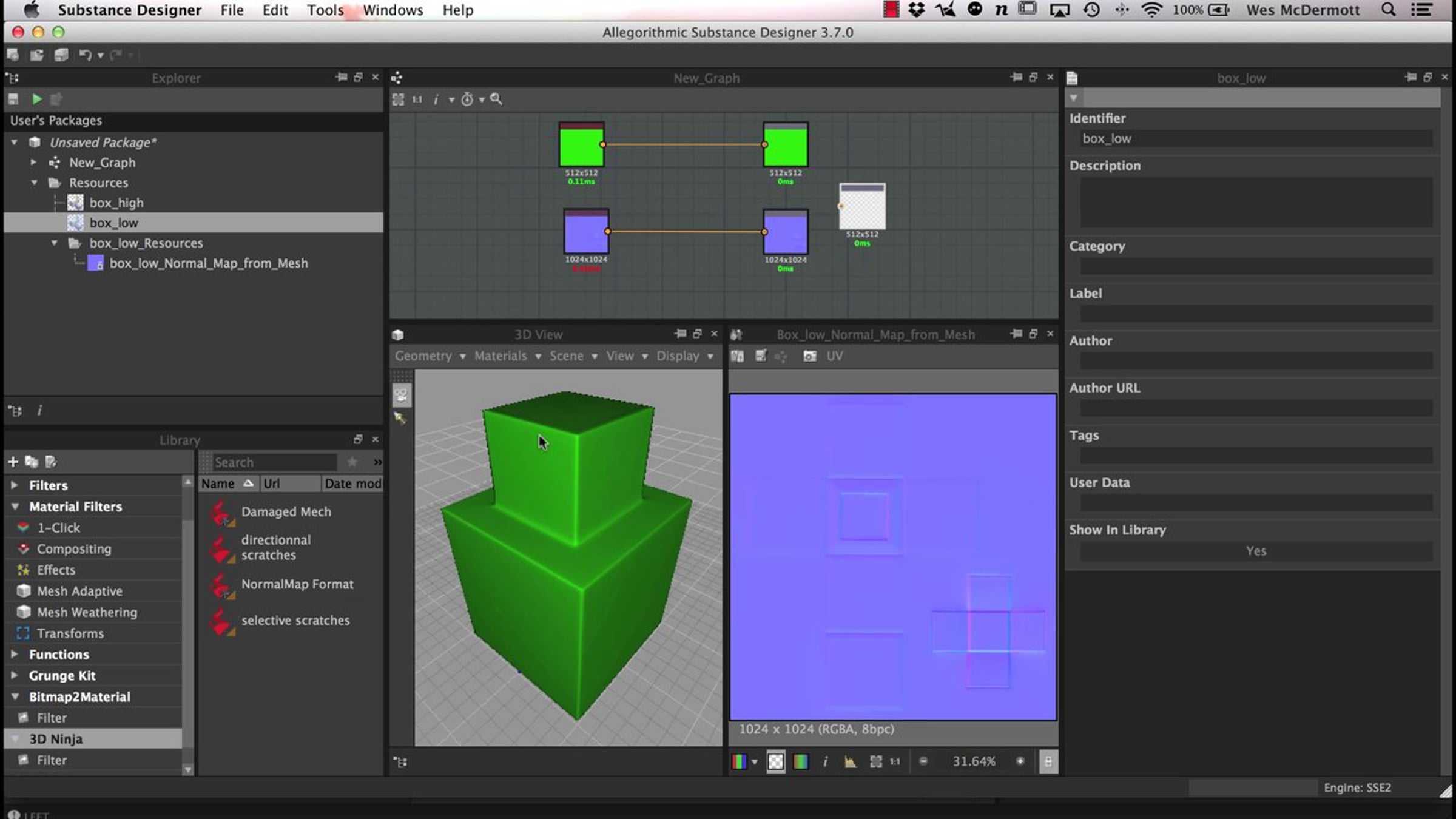The image size is (1456, 819).
Task: Collapse the Resources folder arrow
Action: [34, 183]
